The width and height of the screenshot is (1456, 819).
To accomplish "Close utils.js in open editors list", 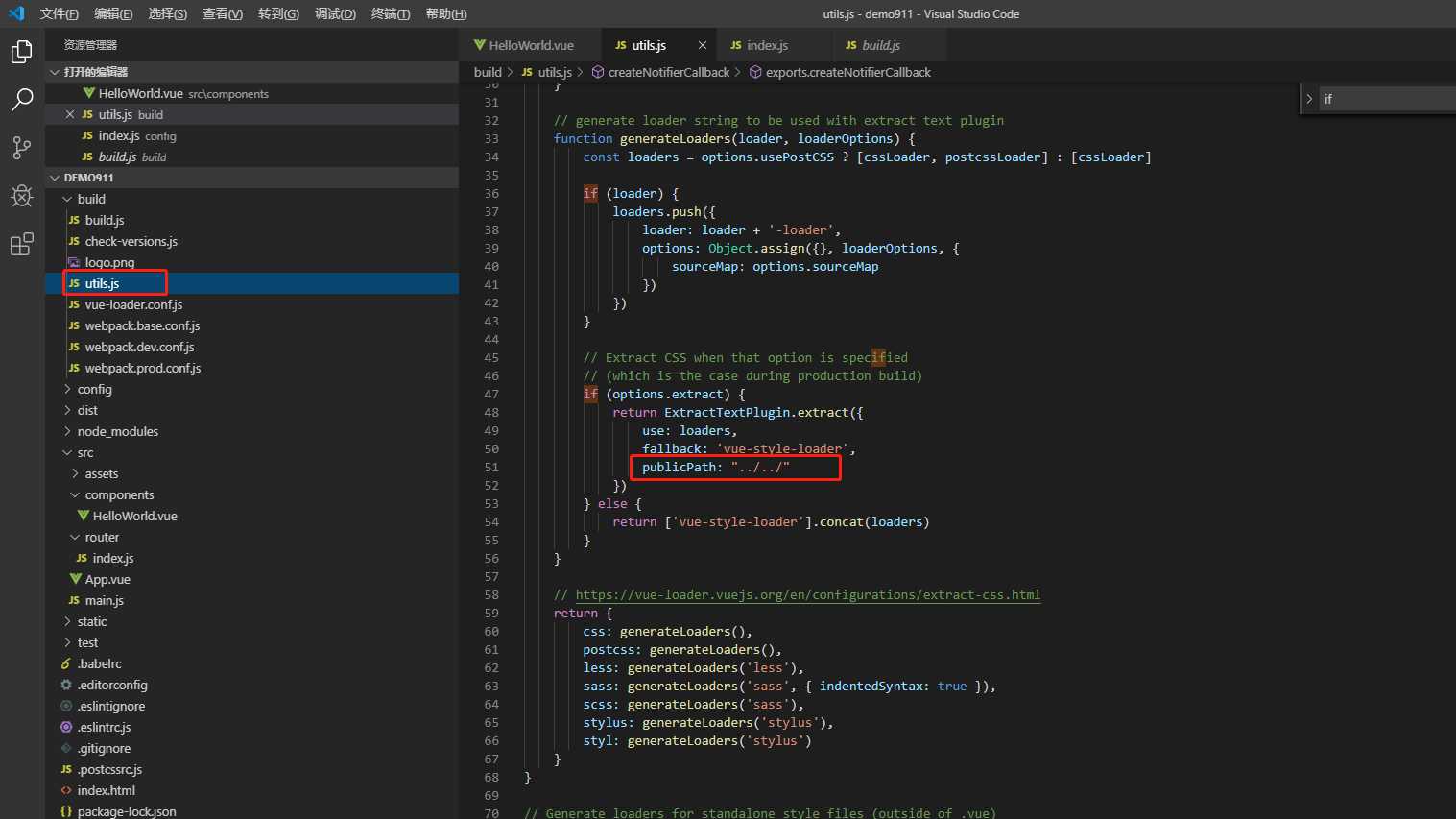I will [x=69, y=114].
